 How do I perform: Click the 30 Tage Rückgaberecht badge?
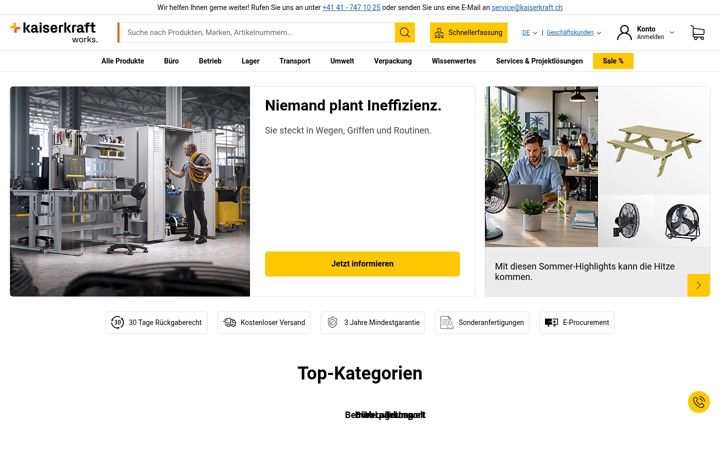156,322
